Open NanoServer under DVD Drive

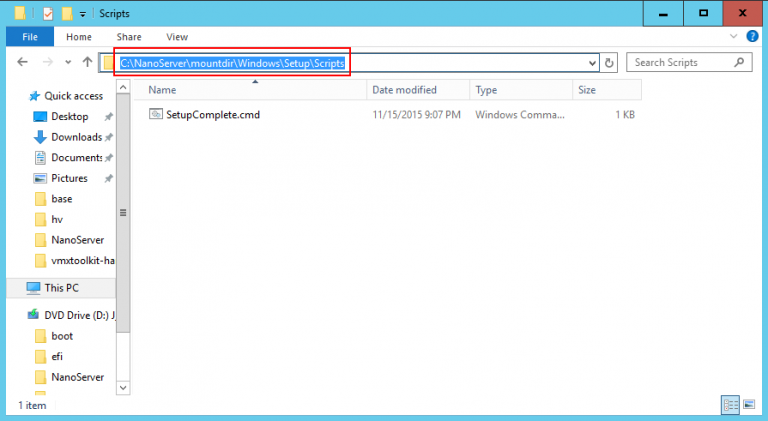pyautogui.click(x=77, y=377)
